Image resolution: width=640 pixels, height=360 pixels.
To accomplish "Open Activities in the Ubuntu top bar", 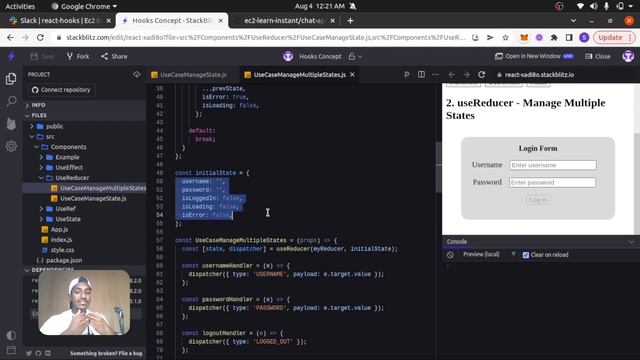I will 20,6.
